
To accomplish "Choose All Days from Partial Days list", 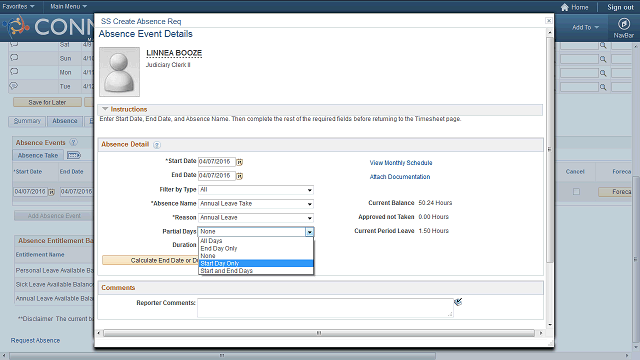I will pyautogui.click(x=256, y=241).
